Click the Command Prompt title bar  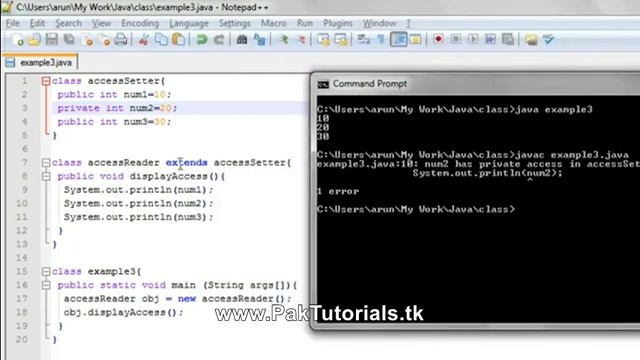pyautogui.click(x=475, y=84)
